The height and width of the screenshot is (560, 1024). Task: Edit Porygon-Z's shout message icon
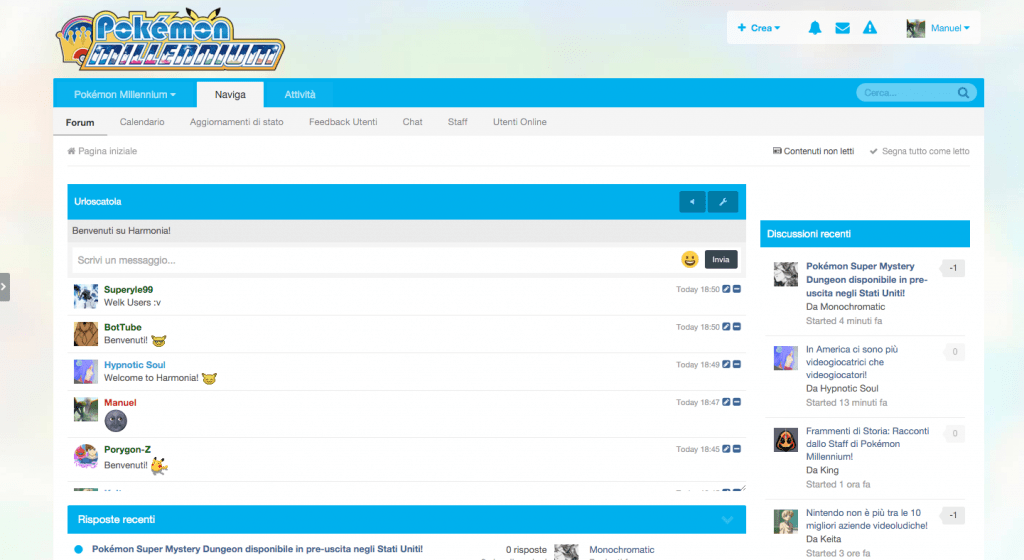coord(726,449)
